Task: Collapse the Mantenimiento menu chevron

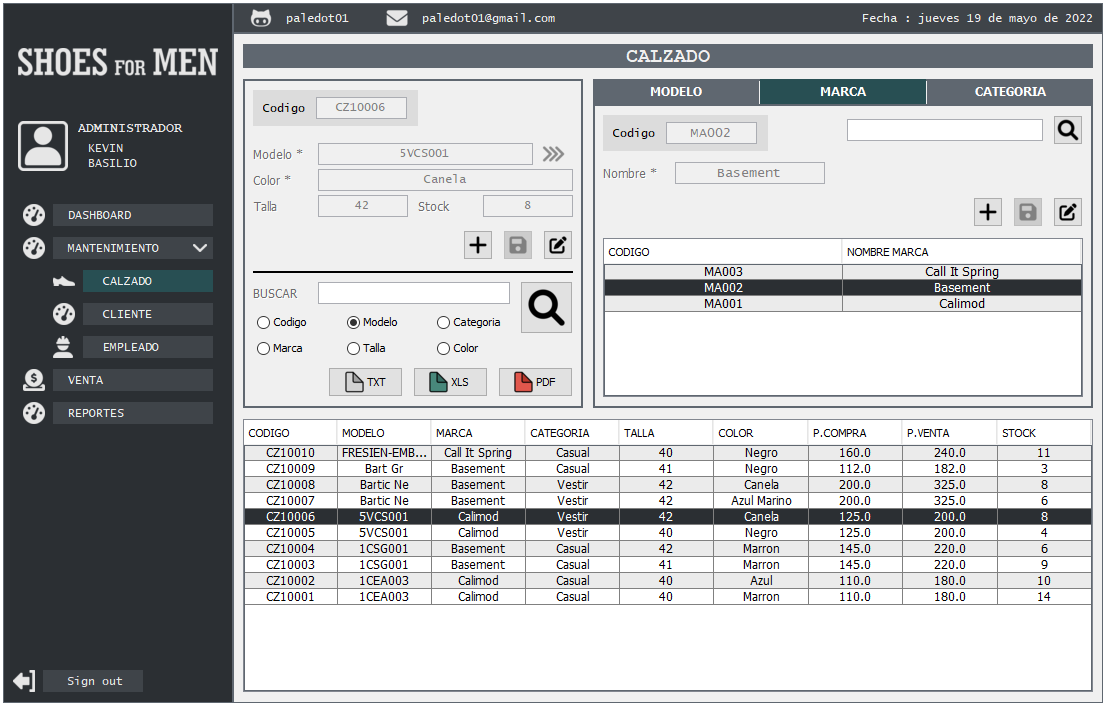Action: tap(200, 248)
